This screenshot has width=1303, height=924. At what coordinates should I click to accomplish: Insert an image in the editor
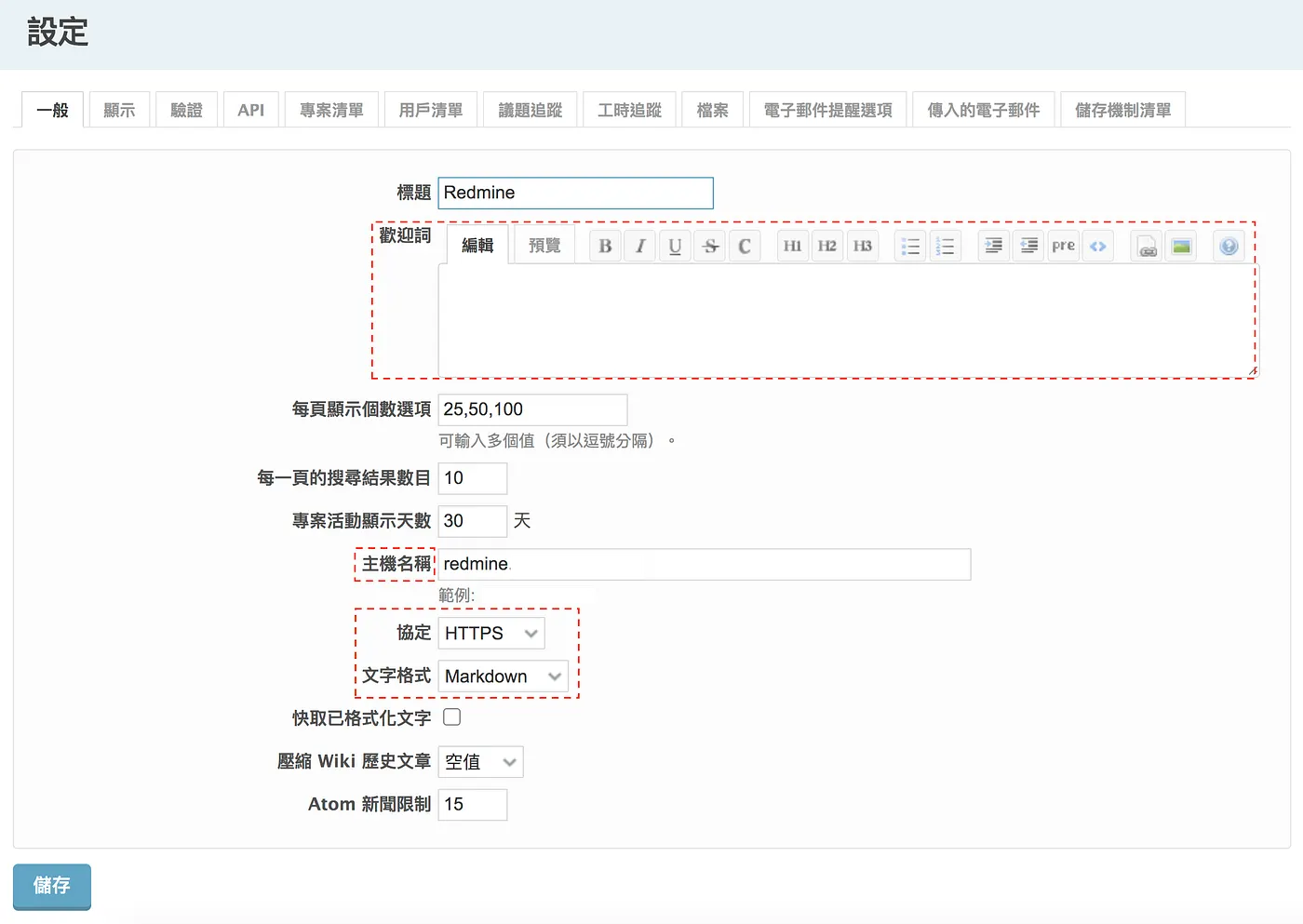[x=1181, y=246]
